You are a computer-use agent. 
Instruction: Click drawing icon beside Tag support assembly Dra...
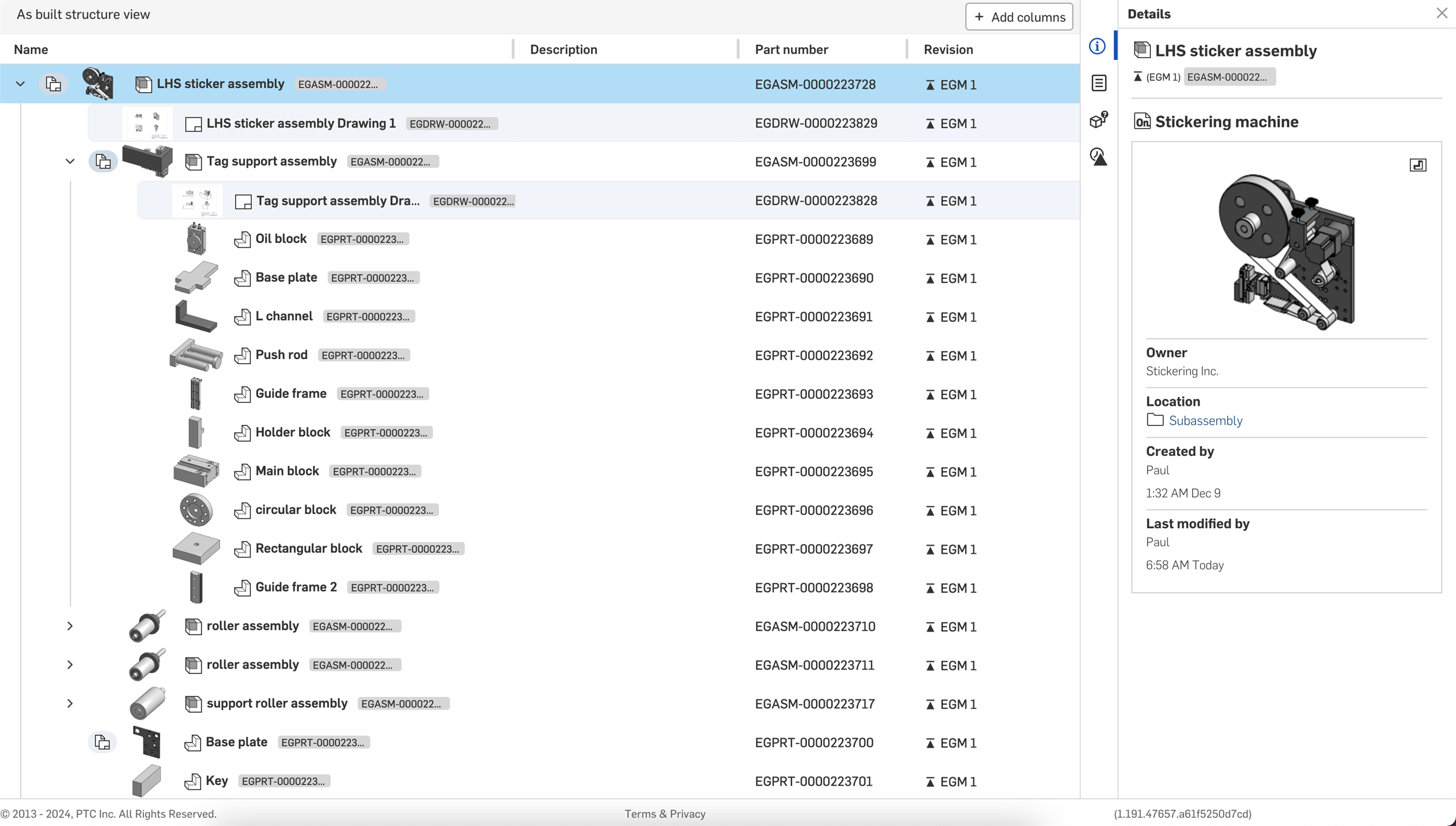pyautogui.click(x=243, y=201)
